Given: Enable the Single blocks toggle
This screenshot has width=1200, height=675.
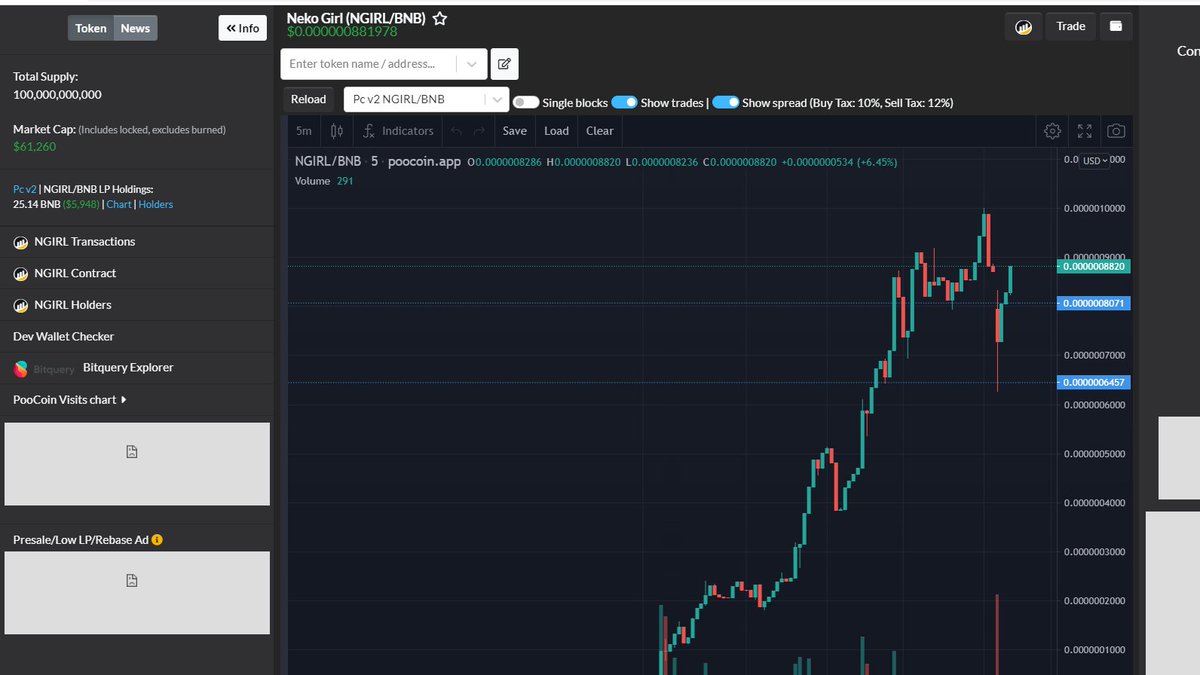Looking at the screenshot, I should (x=525, y=102).
